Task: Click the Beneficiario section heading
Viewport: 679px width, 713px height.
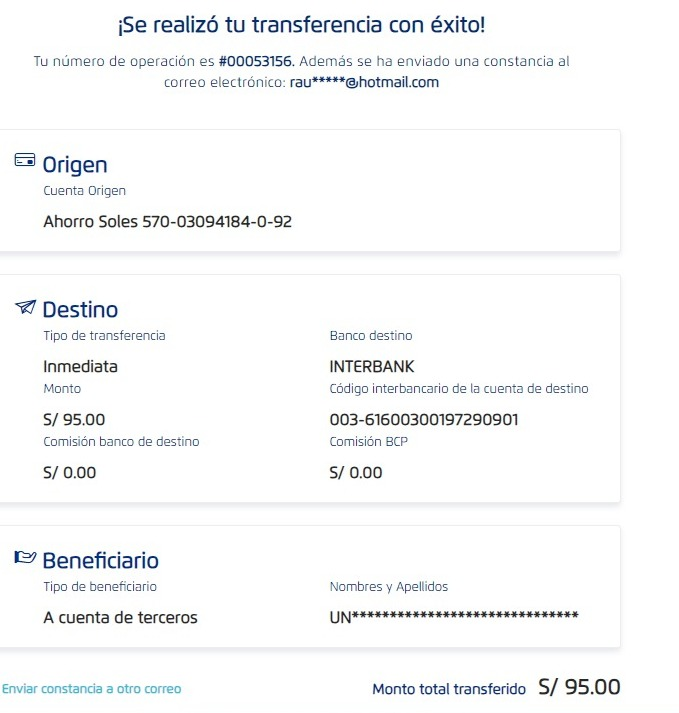Action: click(x=100, y=561)
